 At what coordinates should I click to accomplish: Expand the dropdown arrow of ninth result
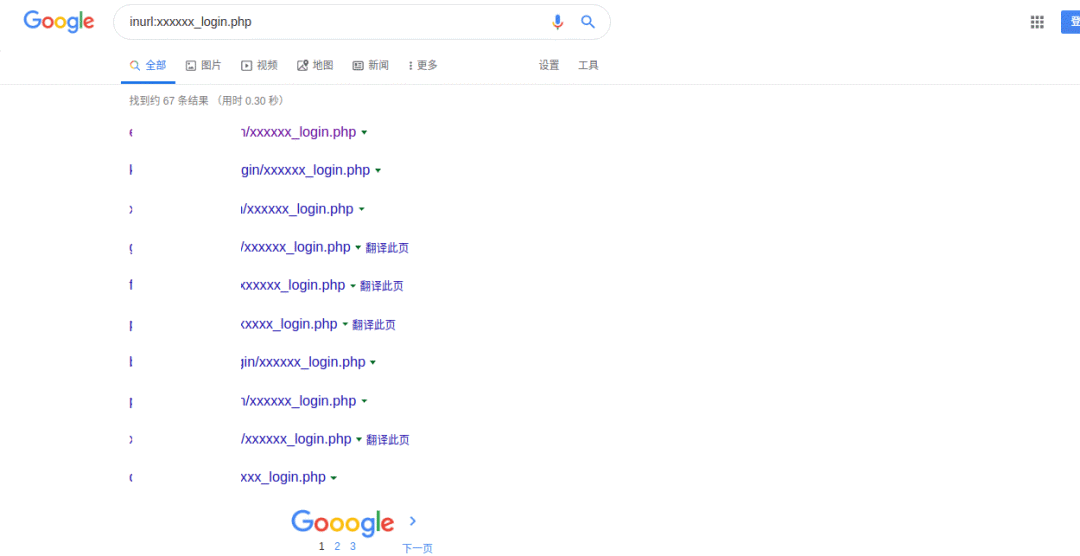[x=359, y=440]
